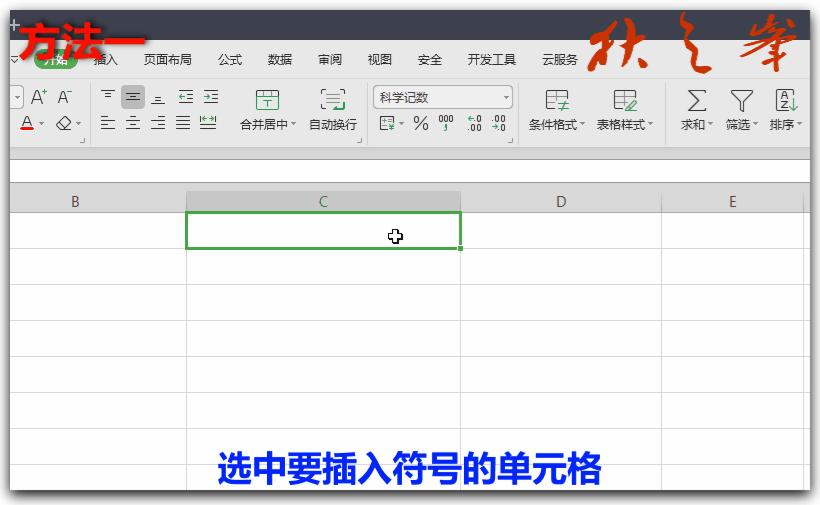Align text right horizontally
Image resolution: width=820 pixels, height=505 pixels.
(x=158, y=123)
